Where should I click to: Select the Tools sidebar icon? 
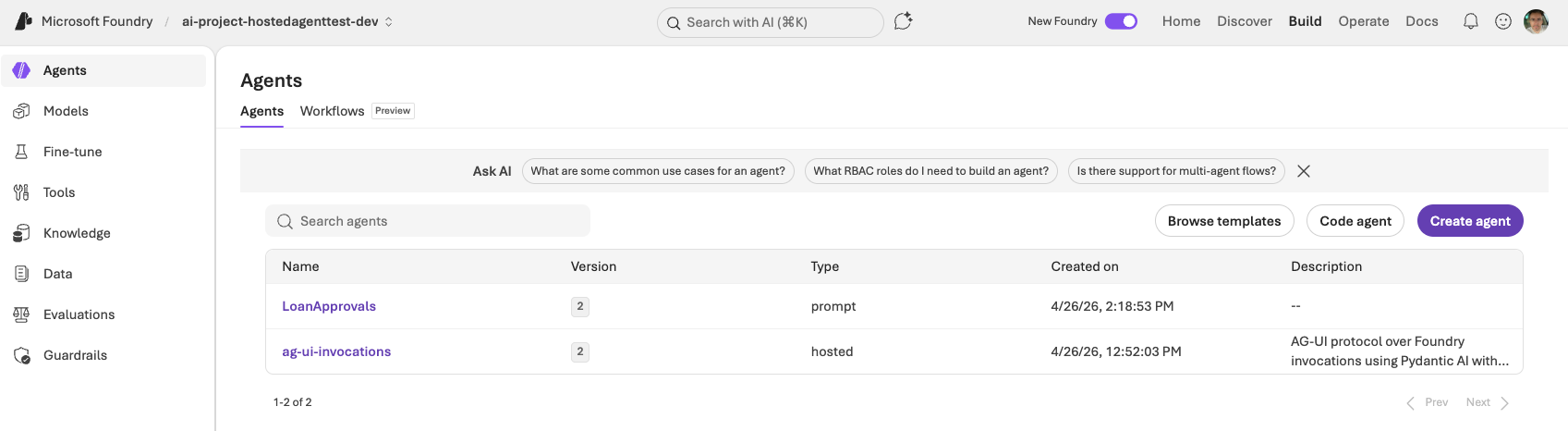point(21,192)
